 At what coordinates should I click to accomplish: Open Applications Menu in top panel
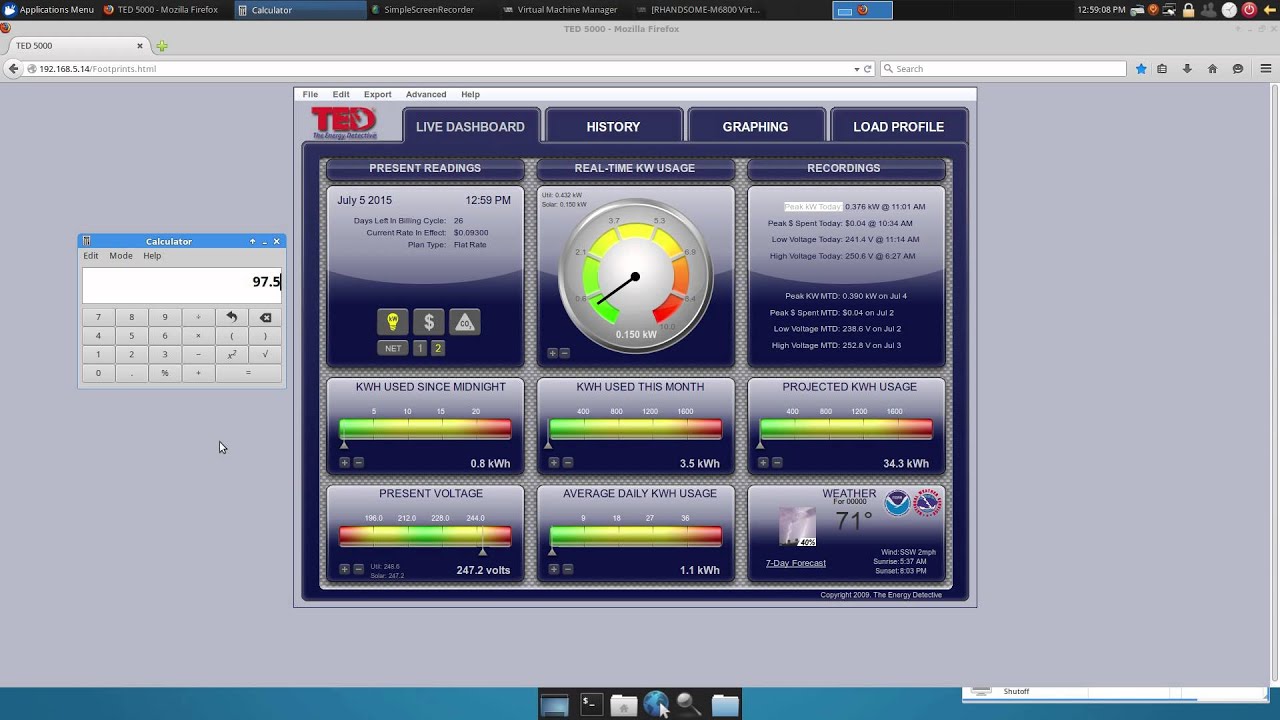pos(49,9)
